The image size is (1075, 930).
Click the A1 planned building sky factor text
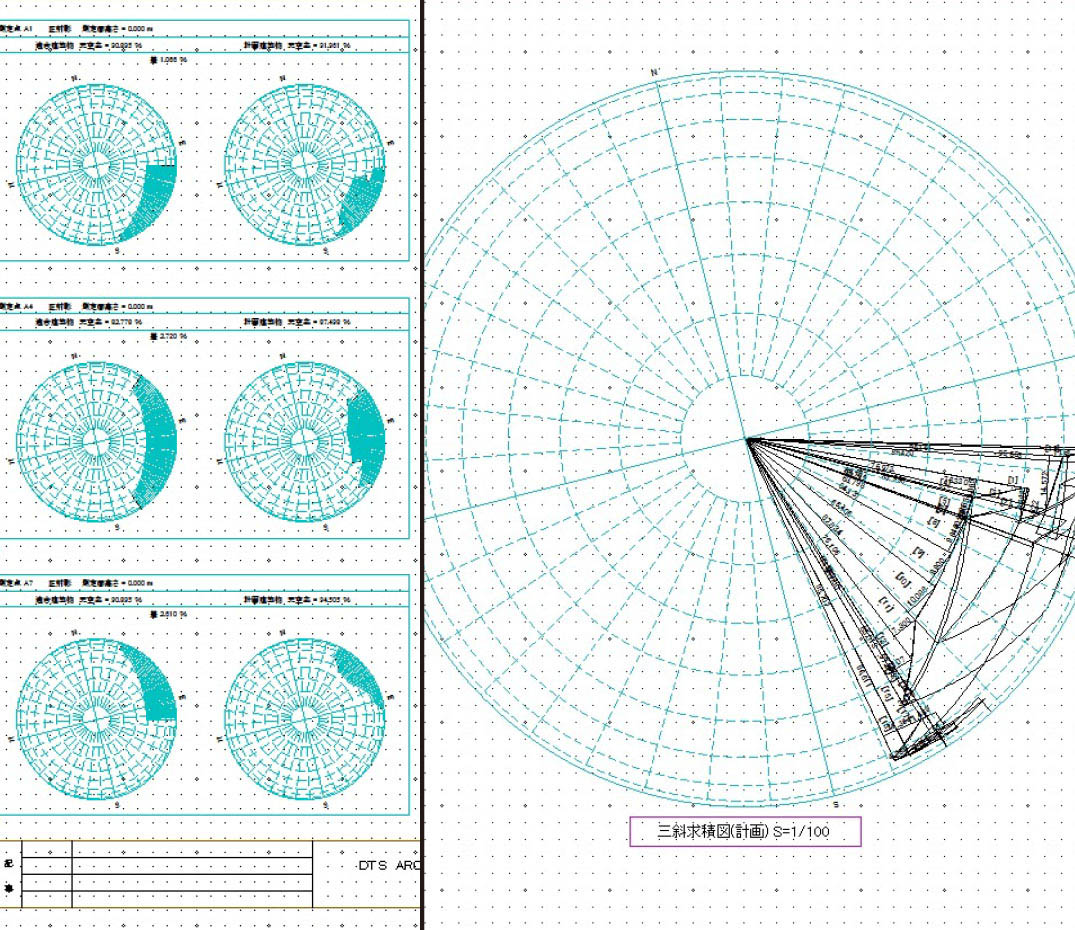[x=297, y=45]
